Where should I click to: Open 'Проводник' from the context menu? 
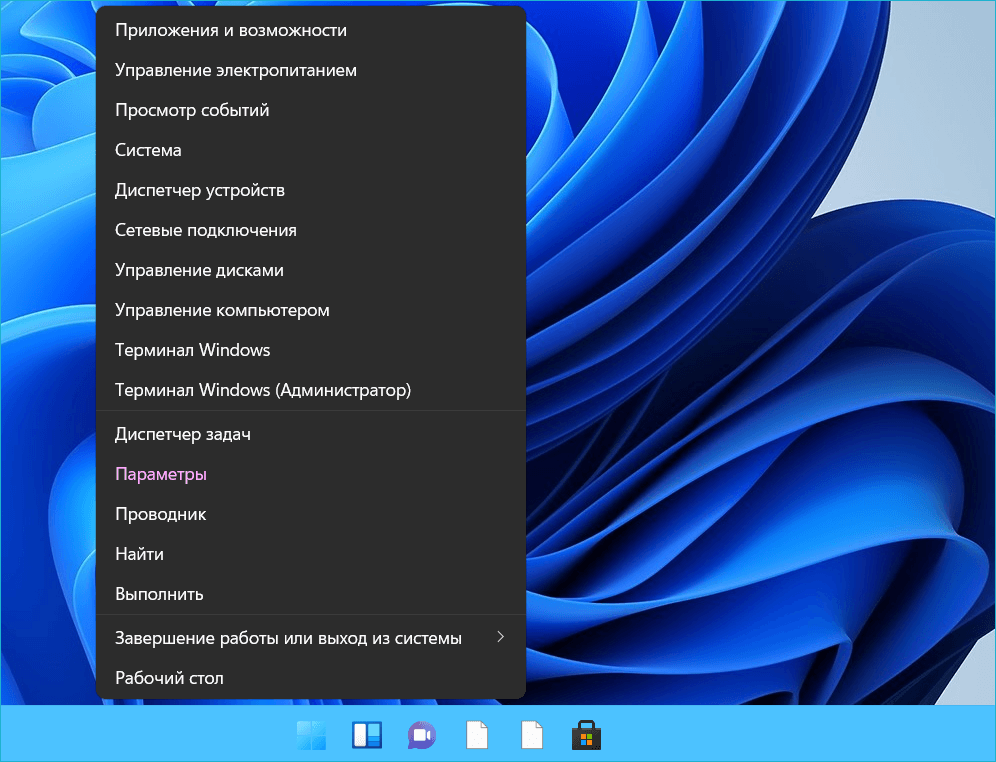(160, 514)
